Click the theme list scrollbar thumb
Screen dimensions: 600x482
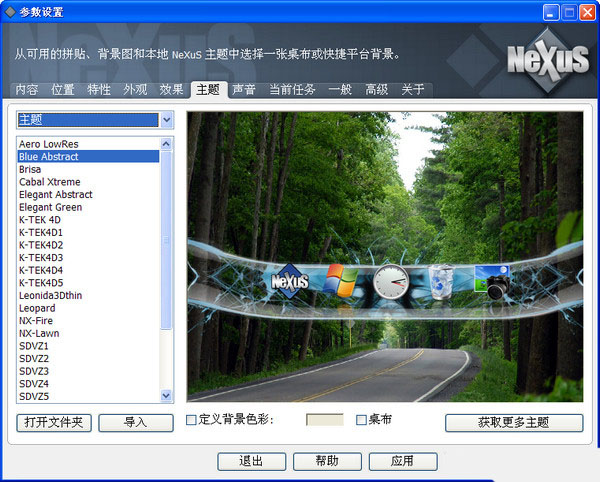point(166,239)
